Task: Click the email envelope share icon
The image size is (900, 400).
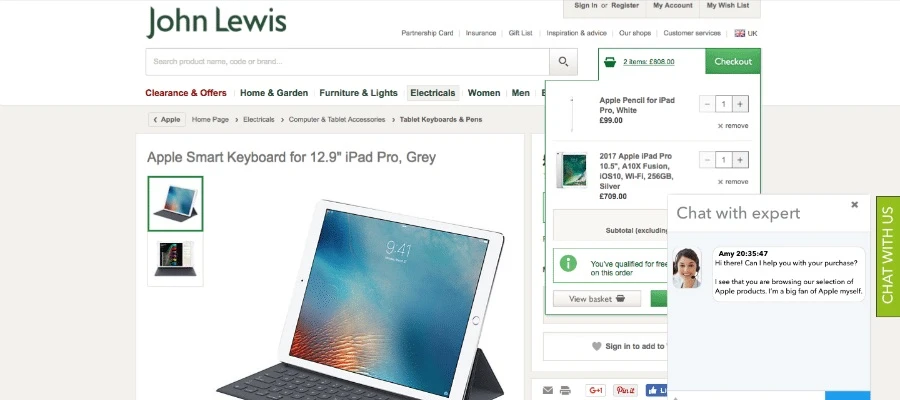Action: (548, 391)
